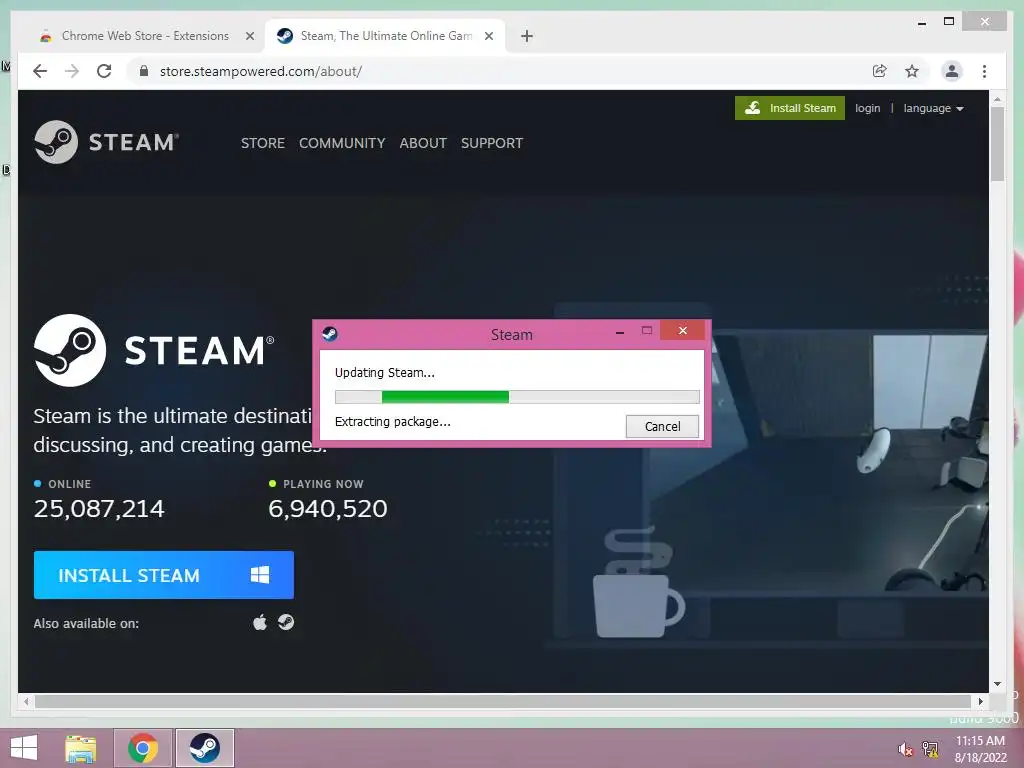The image size is (1024, 768).
Task: Click the network tray icon
Action: [931, 749]
